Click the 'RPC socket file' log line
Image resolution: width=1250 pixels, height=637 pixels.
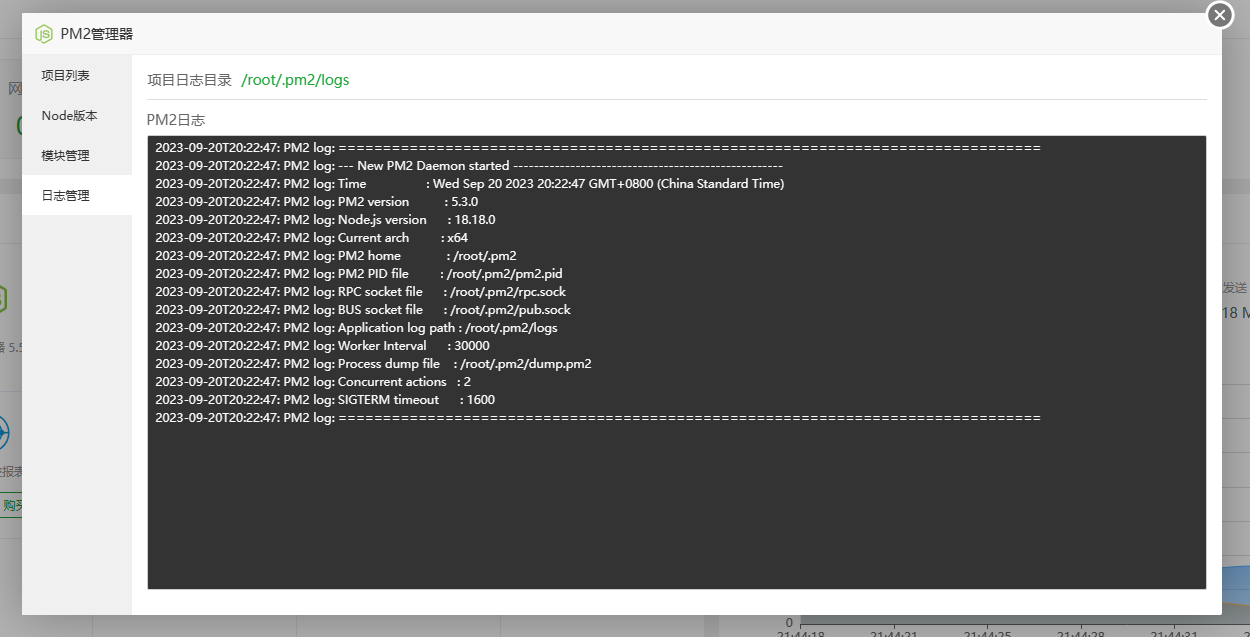[x=361, y=291]
